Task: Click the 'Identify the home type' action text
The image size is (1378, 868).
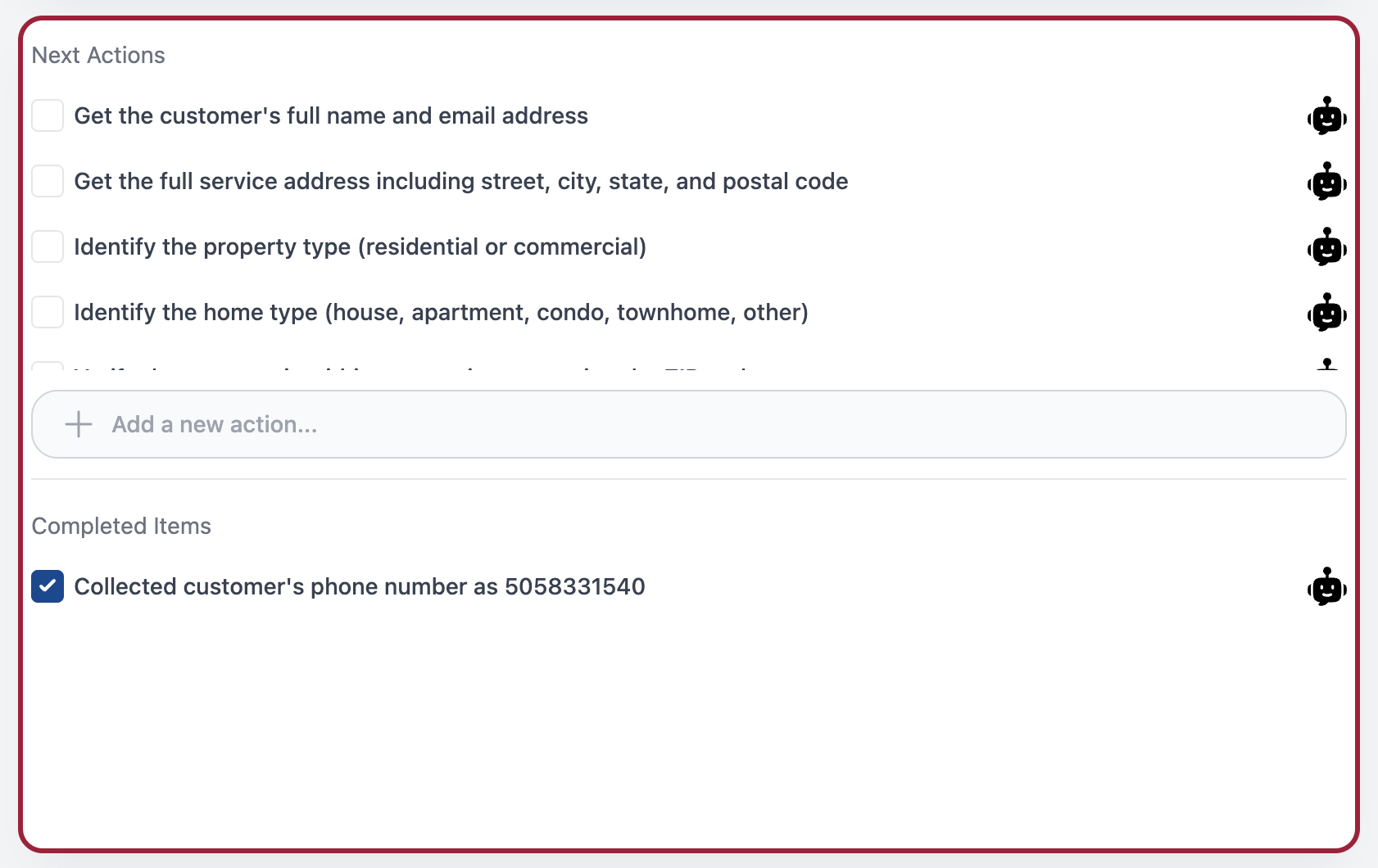Action: pos(442,313)
